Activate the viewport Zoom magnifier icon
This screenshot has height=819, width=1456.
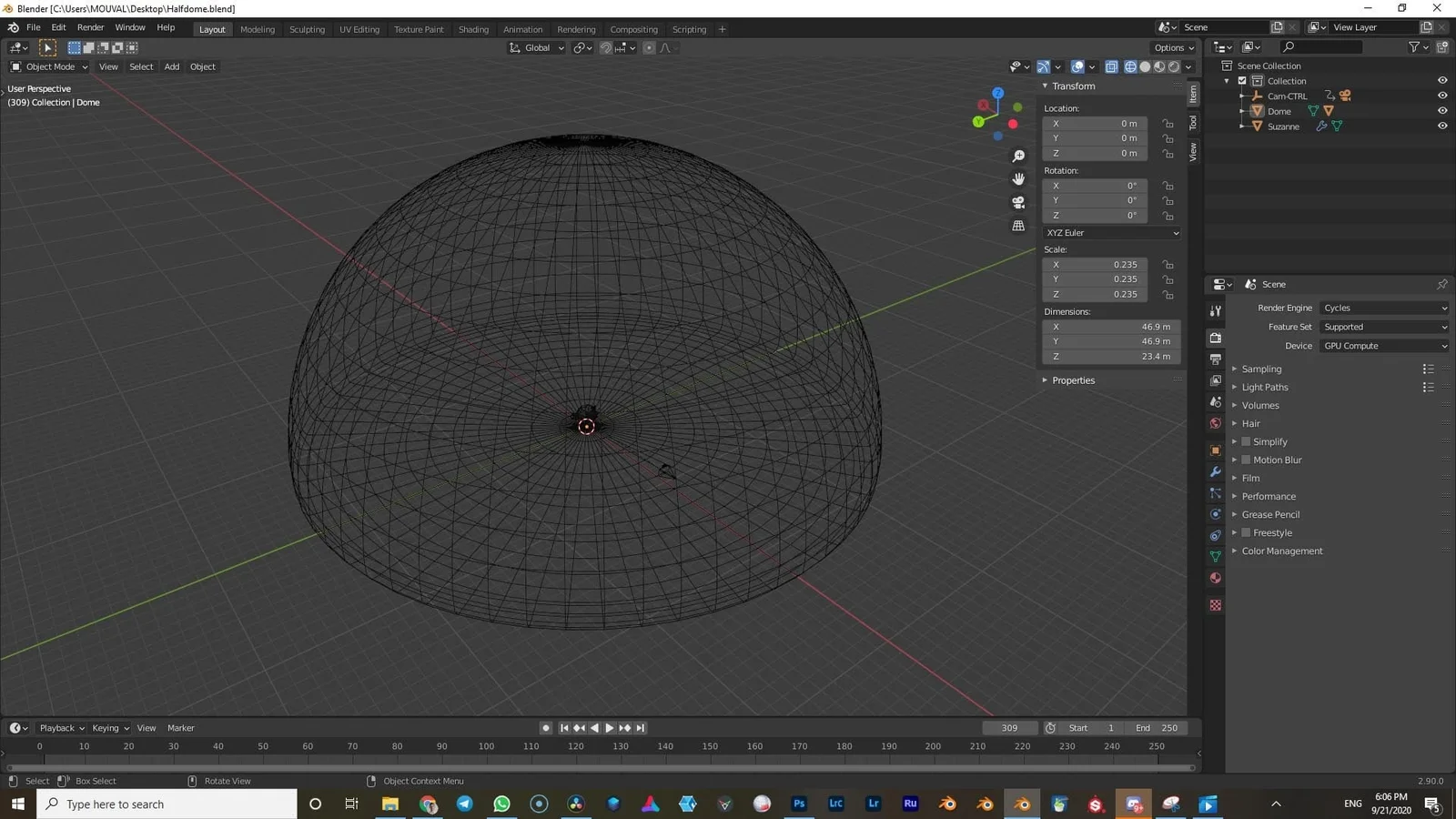(1019, 156)
